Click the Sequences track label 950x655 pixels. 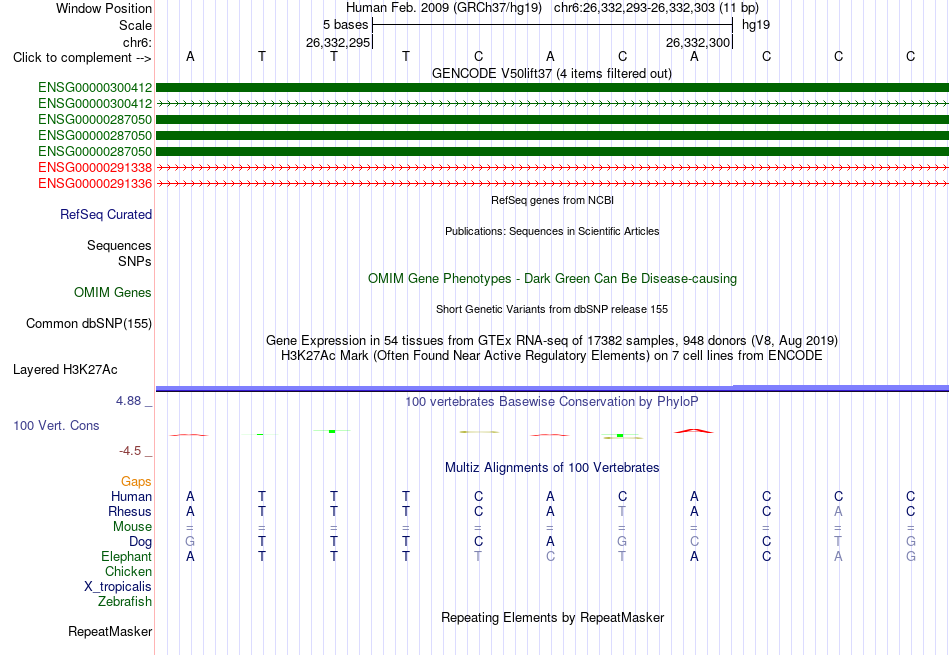(119, 245)
